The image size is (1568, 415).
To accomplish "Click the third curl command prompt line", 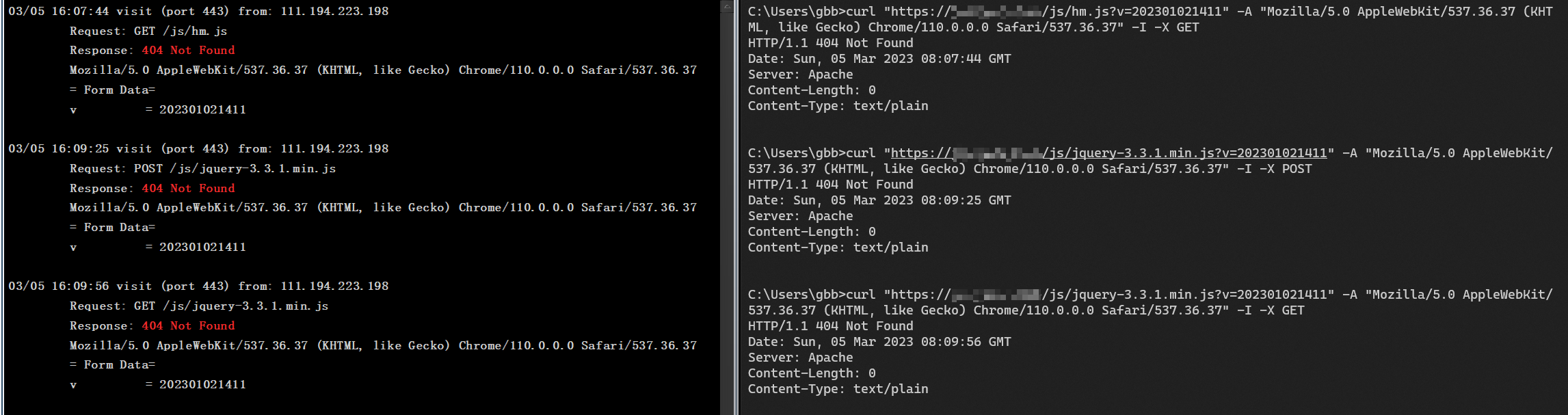I will tap(1150, 295).
